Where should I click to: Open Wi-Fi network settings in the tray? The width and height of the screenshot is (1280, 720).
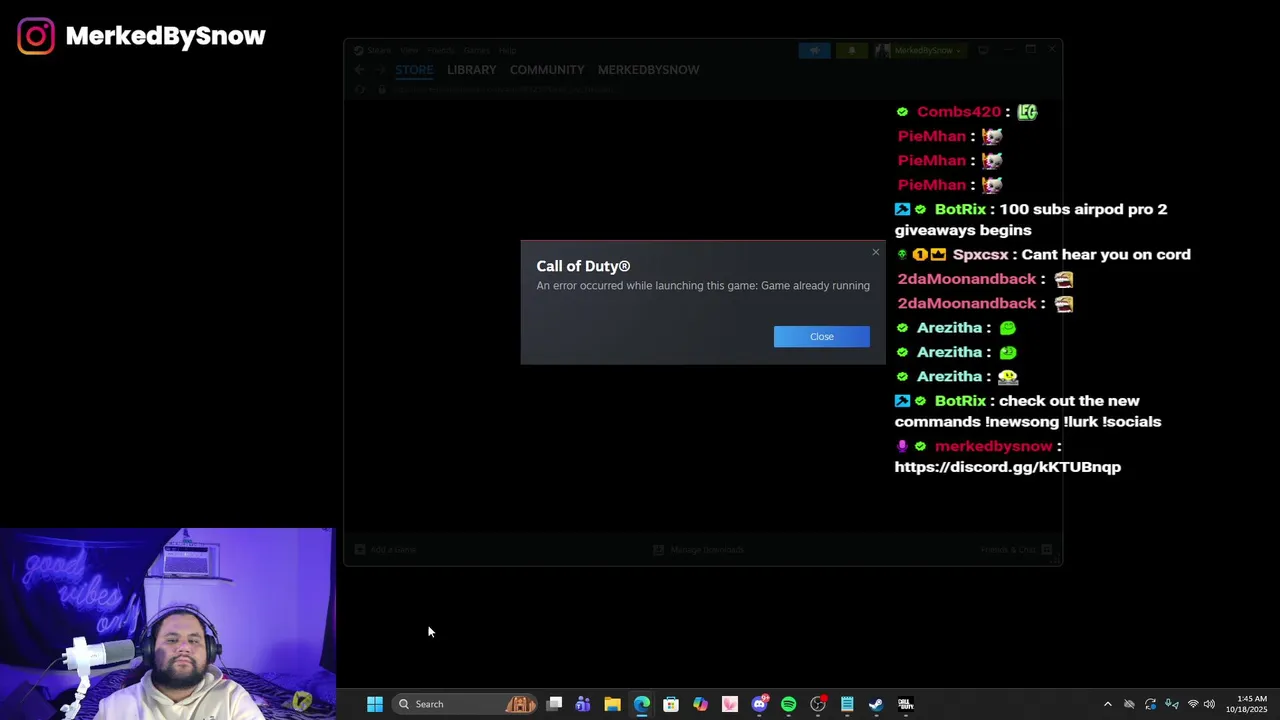[1193, 704]
